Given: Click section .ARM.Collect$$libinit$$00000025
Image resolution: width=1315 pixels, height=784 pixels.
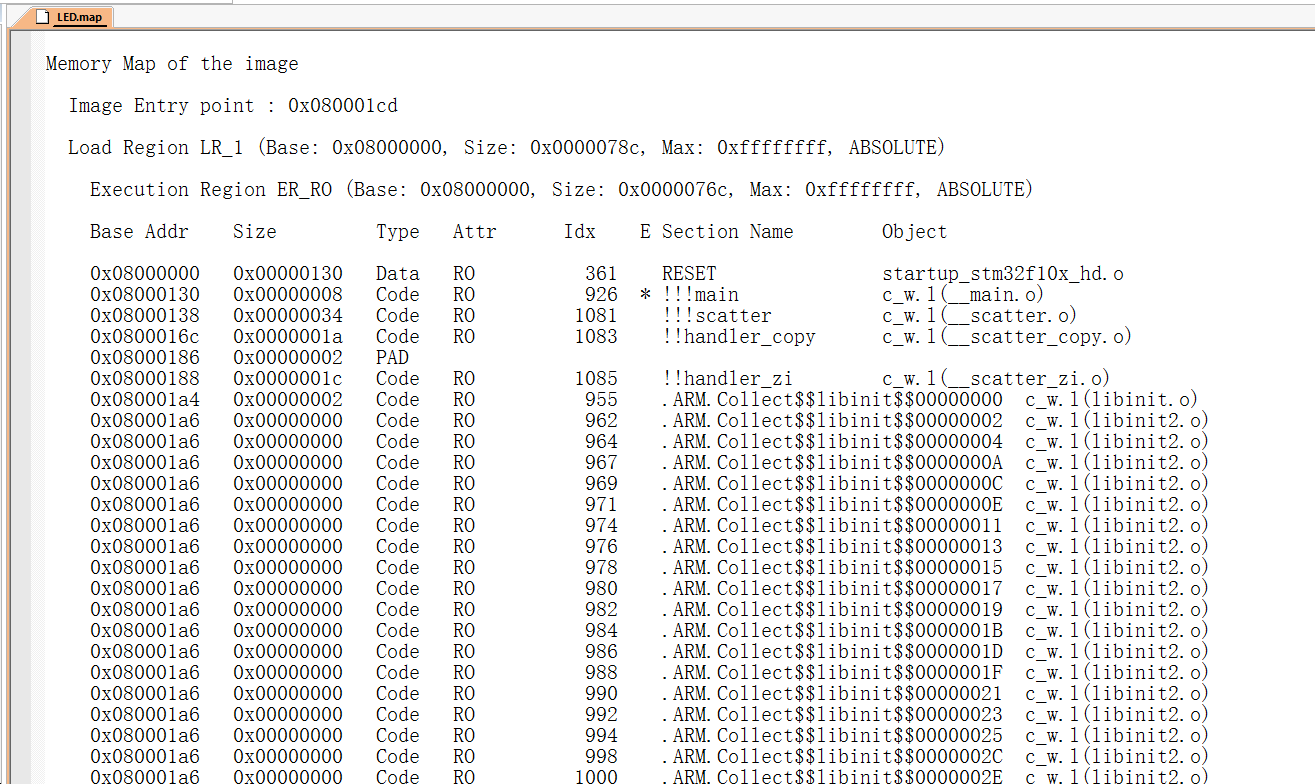Looking at the screenshot, I should (832, 736).
